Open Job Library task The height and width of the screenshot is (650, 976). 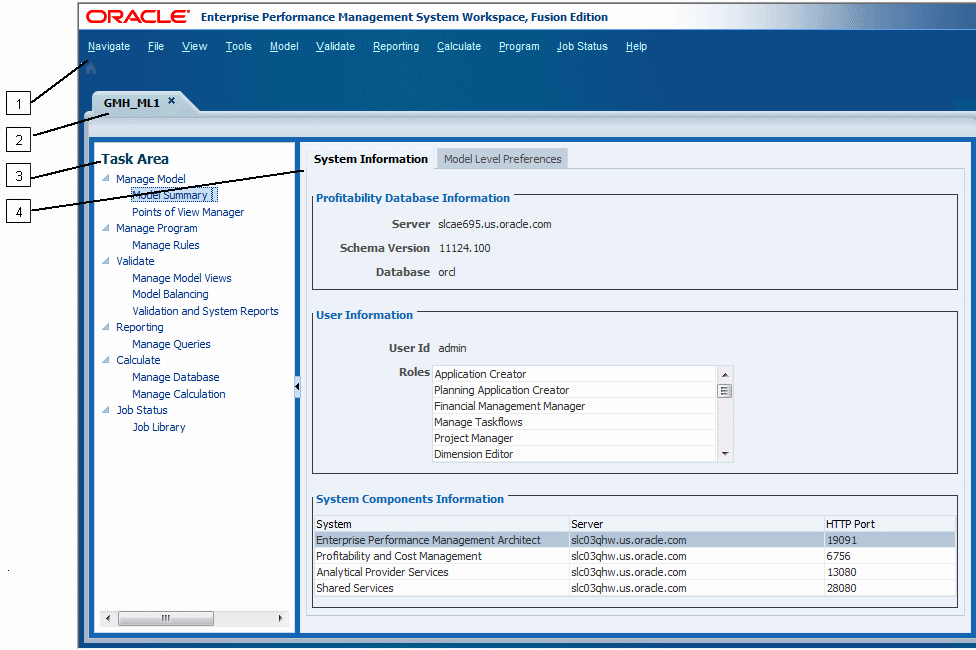[159, 426]
